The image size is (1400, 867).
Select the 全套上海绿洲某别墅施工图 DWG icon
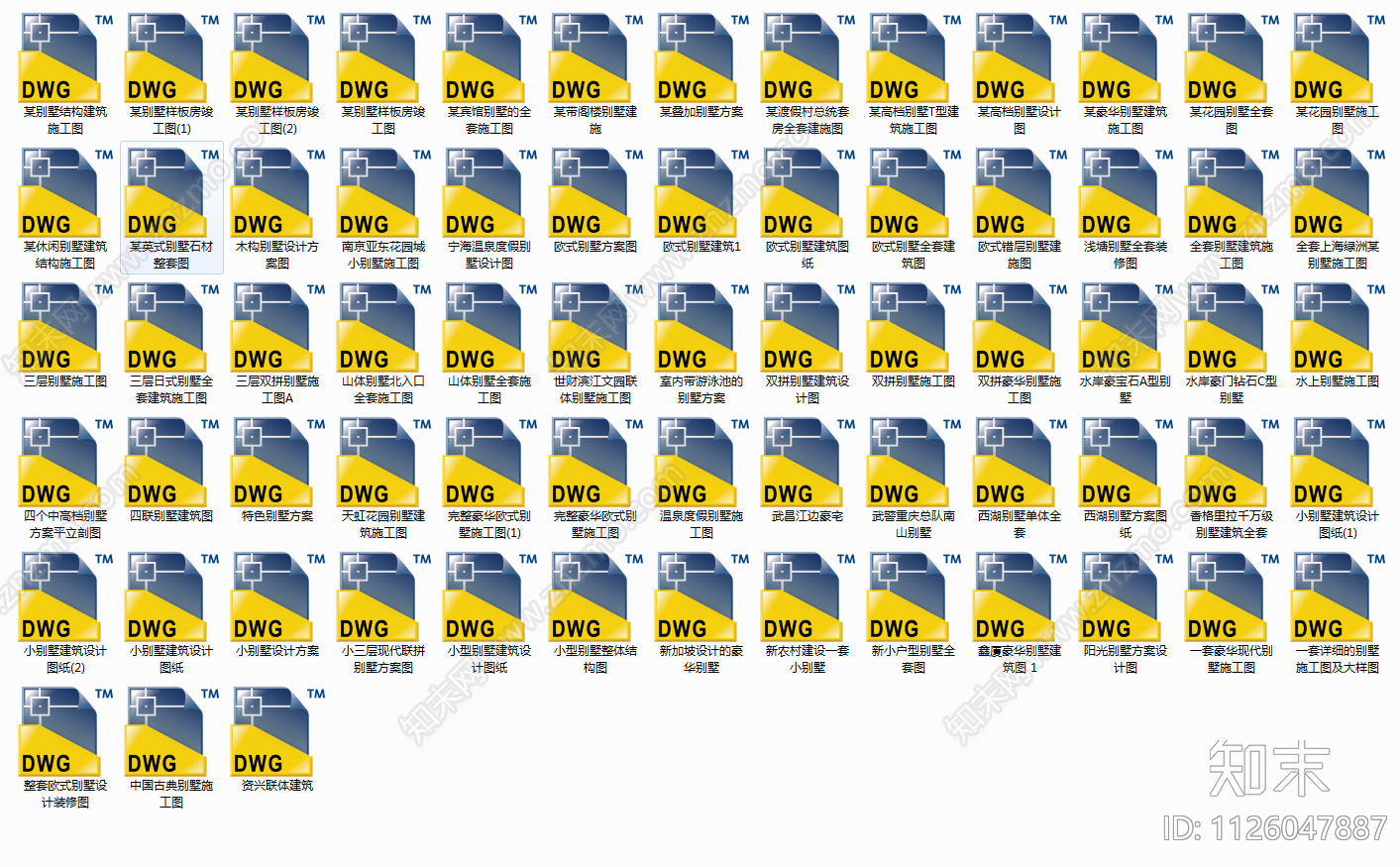(x=1332, y=193)
